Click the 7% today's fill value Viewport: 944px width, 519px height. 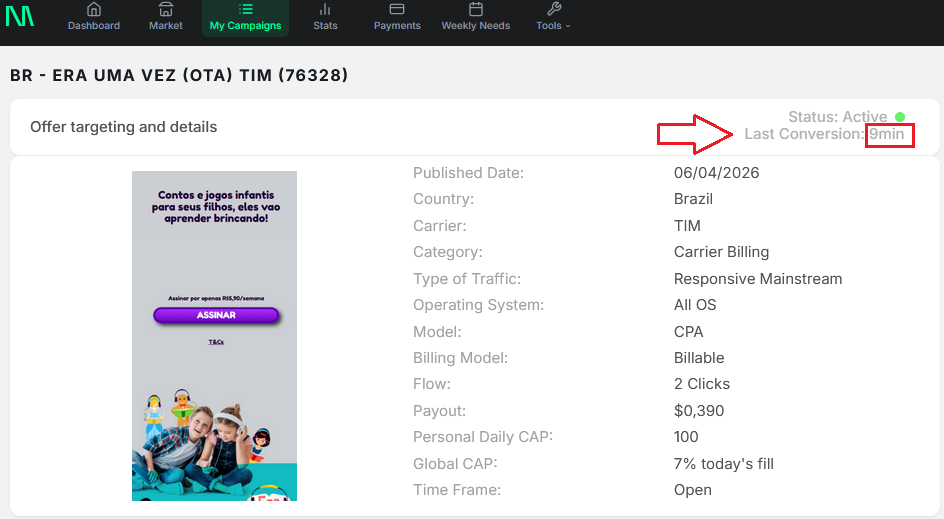tap(724, 464)
